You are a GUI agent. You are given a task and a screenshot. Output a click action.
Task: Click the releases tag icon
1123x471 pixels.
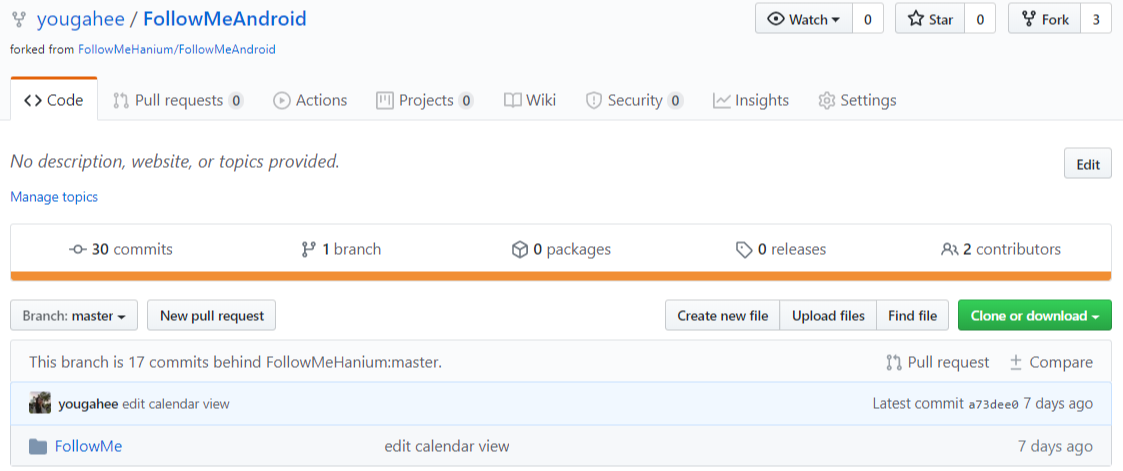coord(744,249)
